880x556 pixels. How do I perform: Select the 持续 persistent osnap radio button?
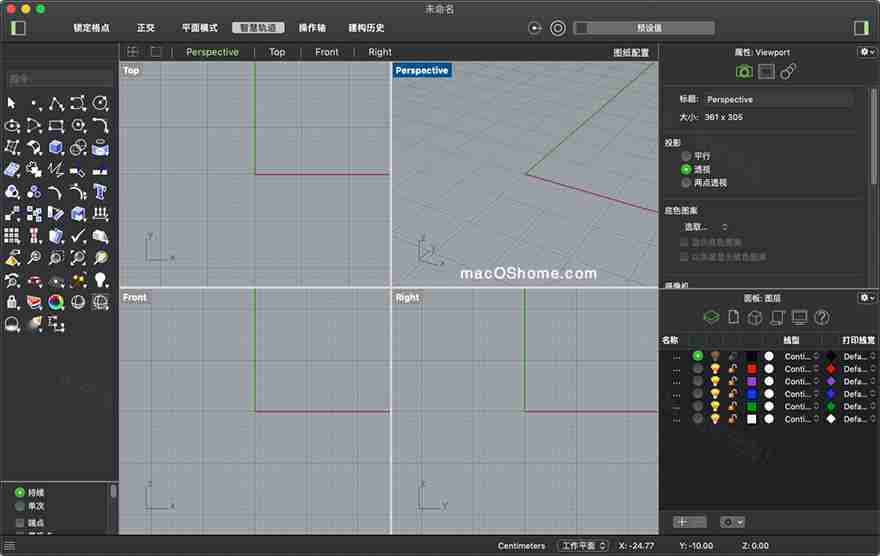tap(20, 493)
